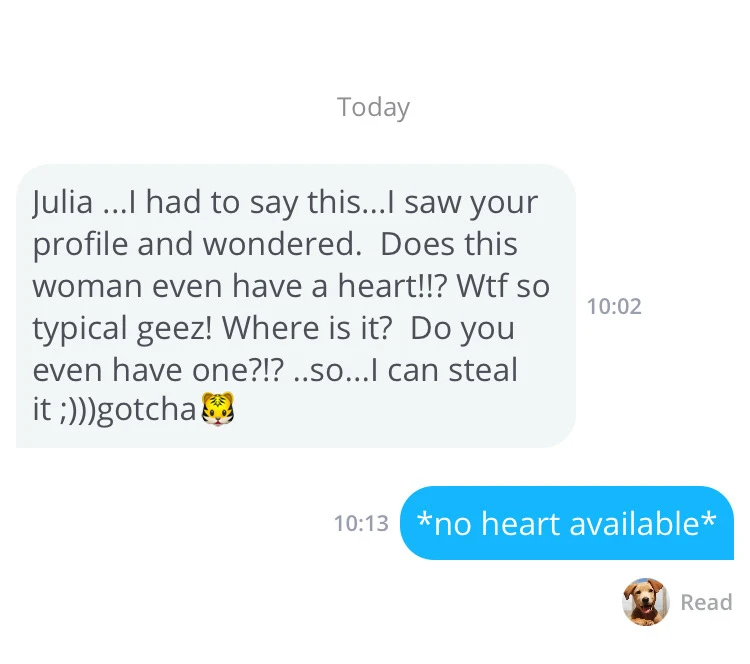Select the blue "*no heart available*" reply bubble

pyautogui.click(x=566, y=523)
